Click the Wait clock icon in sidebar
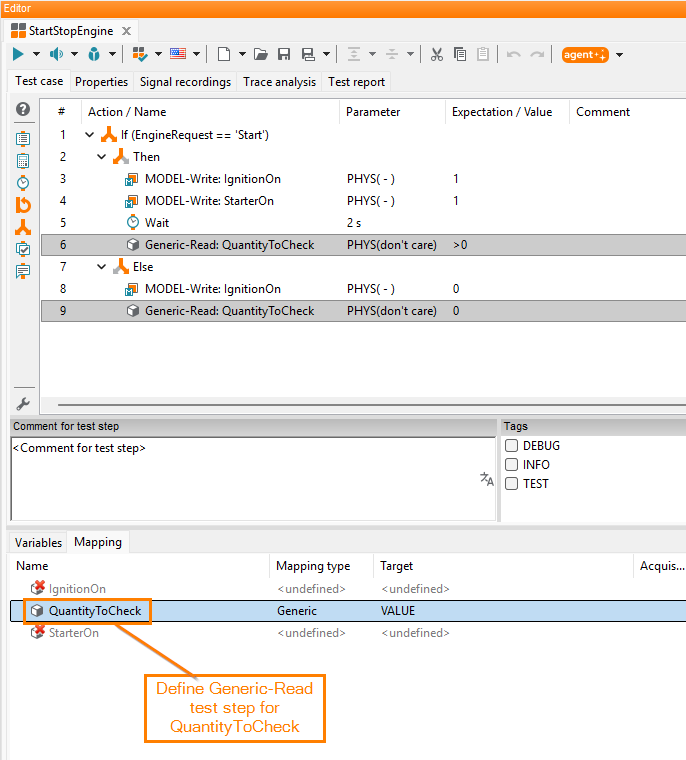 23,183
